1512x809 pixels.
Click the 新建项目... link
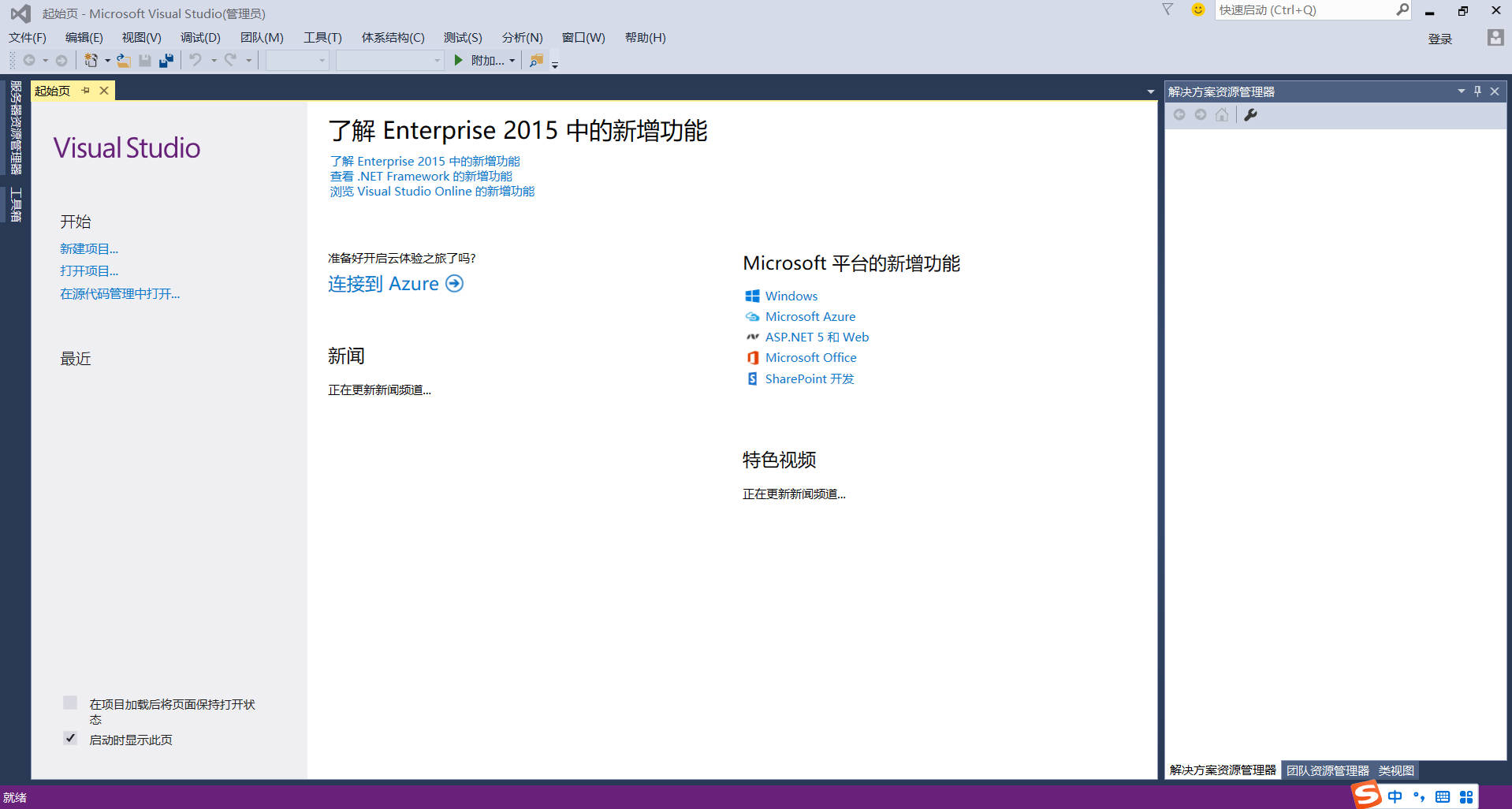(x=89, y=248)
